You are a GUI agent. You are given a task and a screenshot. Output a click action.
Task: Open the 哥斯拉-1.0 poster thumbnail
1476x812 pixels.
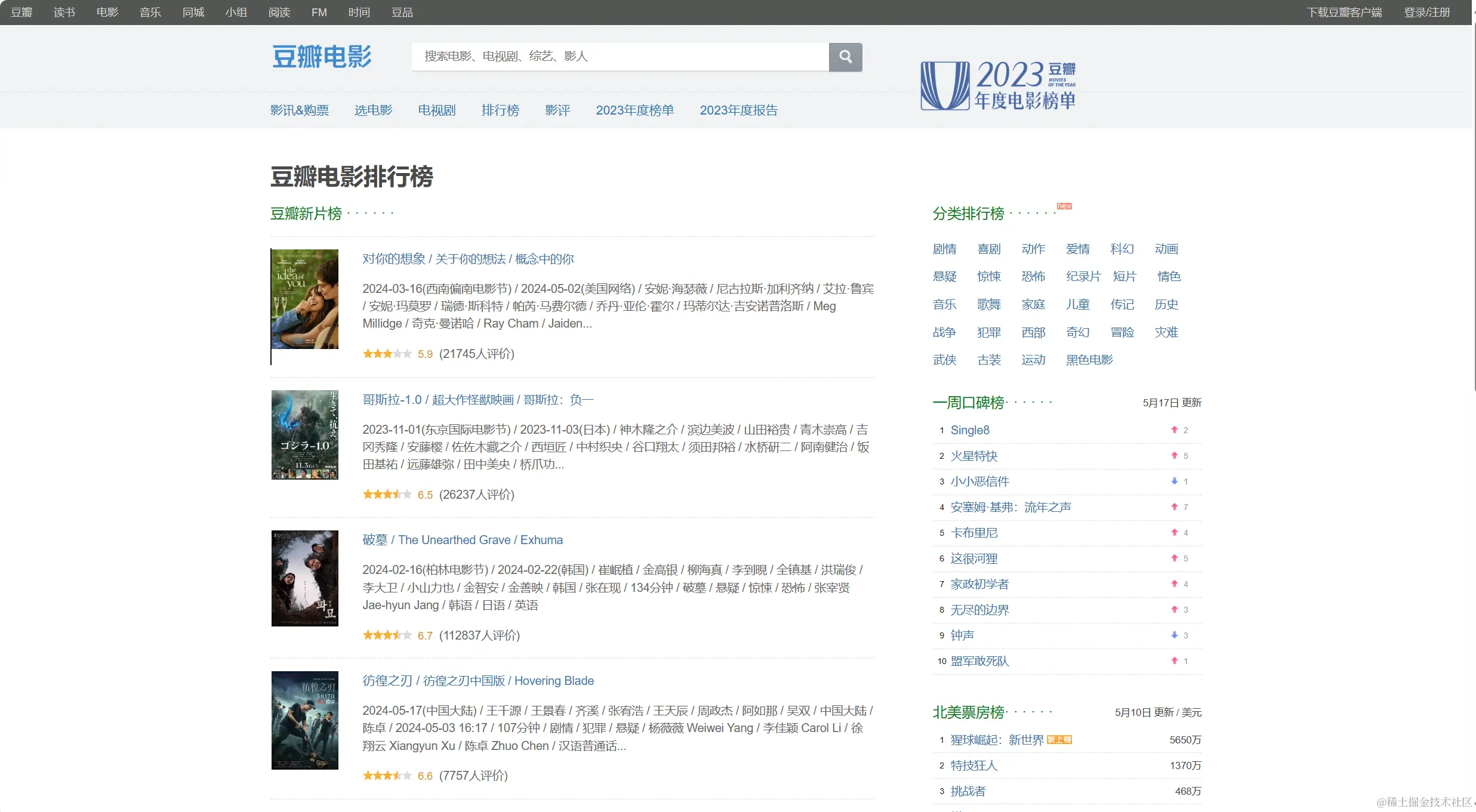(x=304, y=435)
